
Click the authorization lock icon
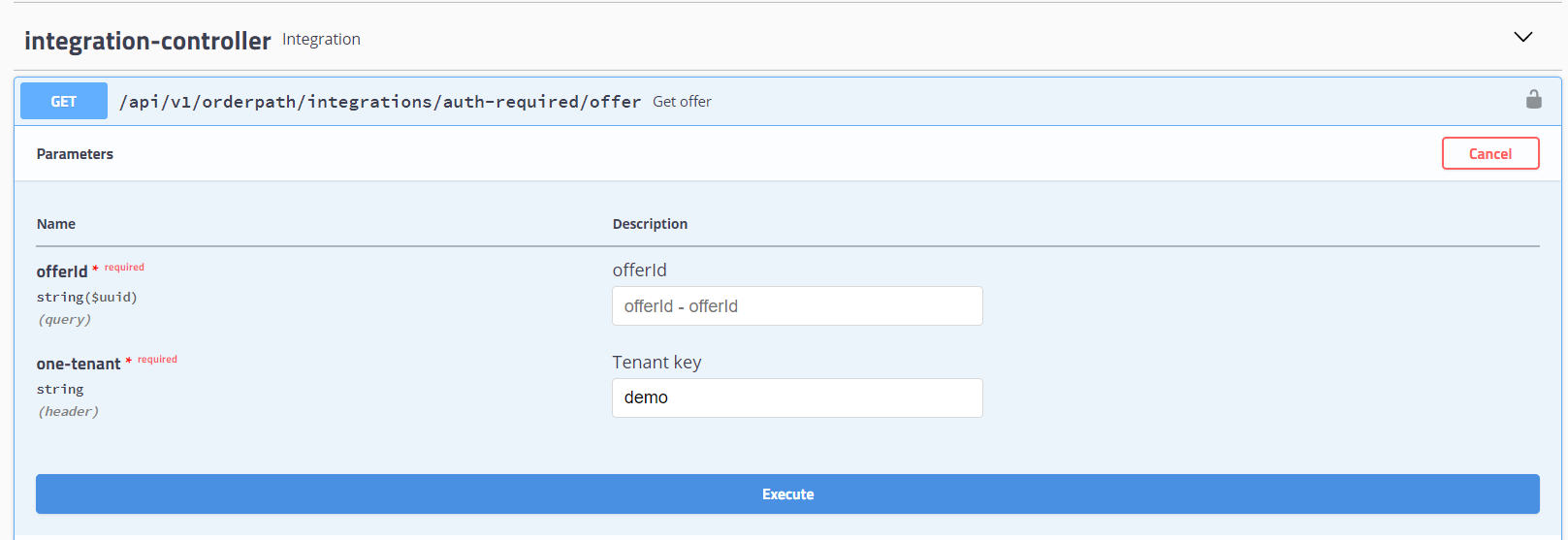tap(1533, 99)
